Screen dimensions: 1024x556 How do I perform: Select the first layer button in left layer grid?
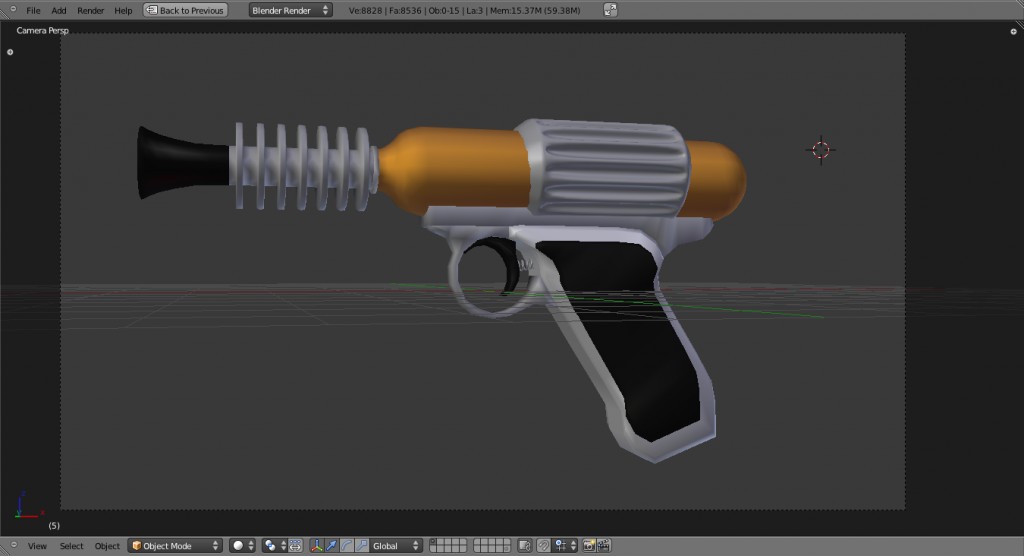pyautogui.click(x=432, y=542)
